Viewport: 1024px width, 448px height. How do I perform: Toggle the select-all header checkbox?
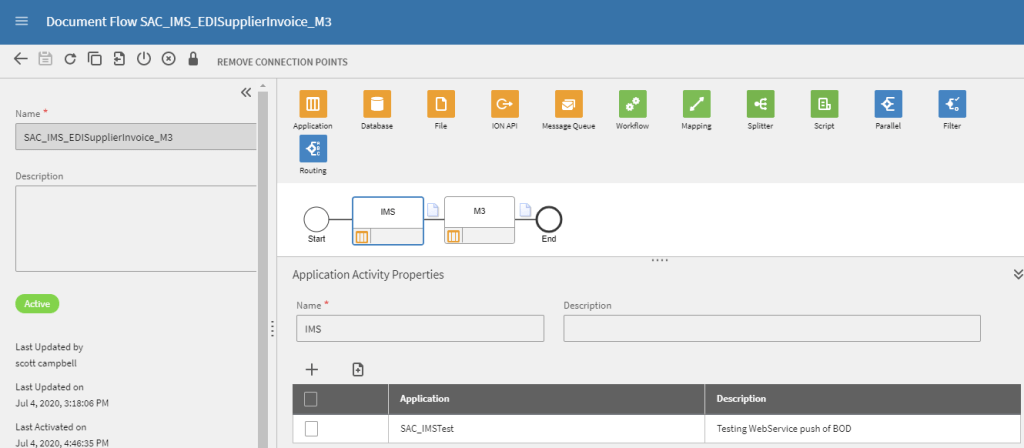(311, 399)
